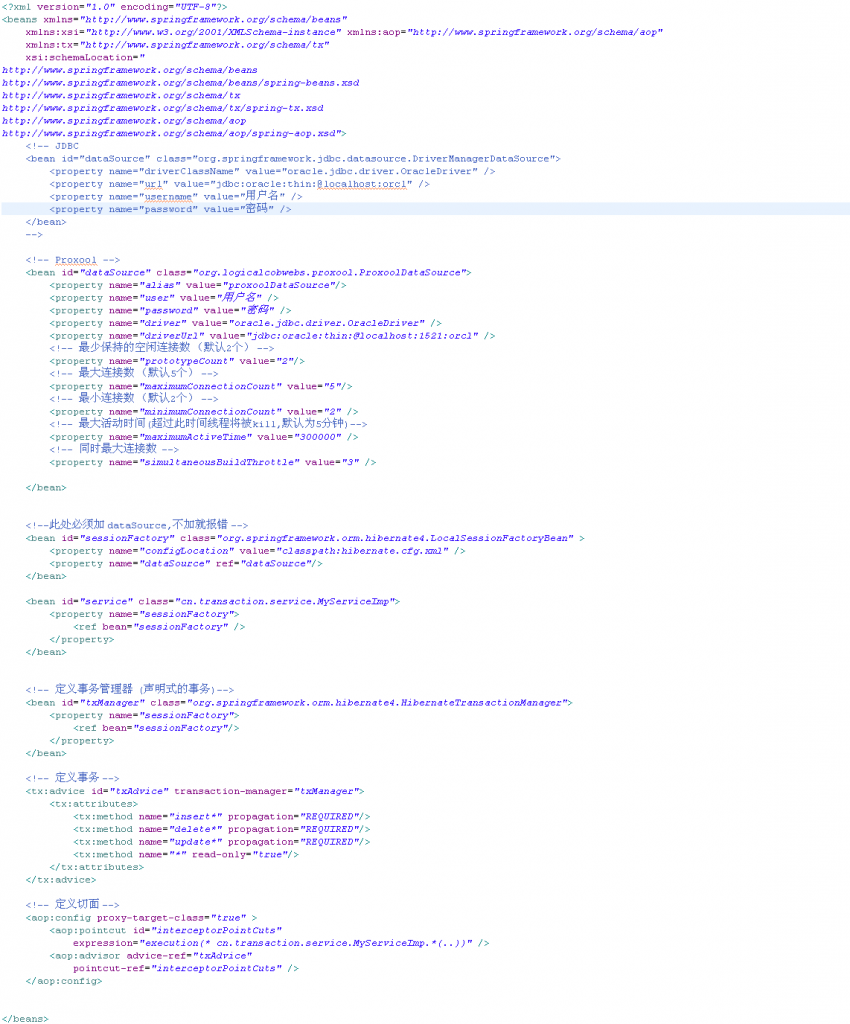Click the tx:method read-only true line
The image size is (850, 1024).
point(186,854)
